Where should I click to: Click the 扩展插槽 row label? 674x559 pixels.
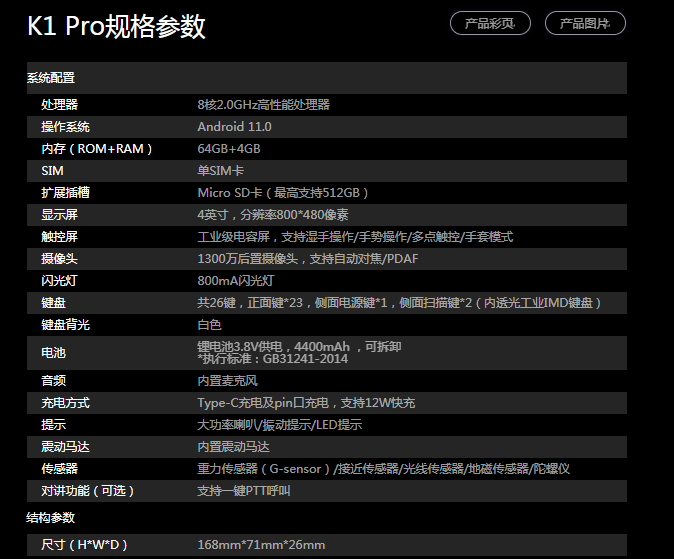(65, 193)
